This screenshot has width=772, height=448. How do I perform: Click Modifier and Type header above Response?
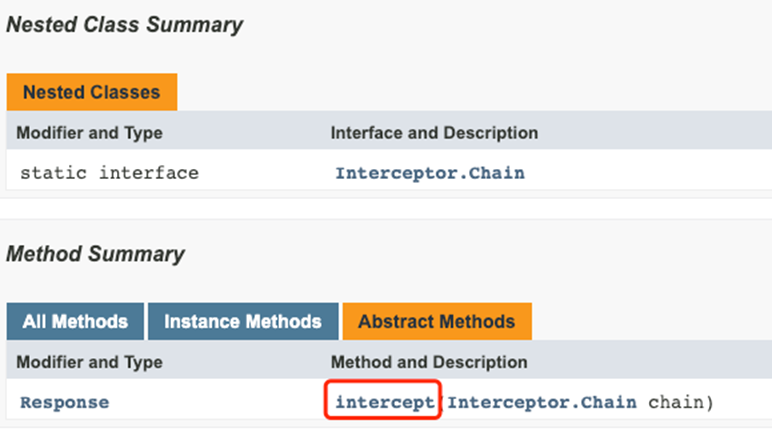[90, 362]
